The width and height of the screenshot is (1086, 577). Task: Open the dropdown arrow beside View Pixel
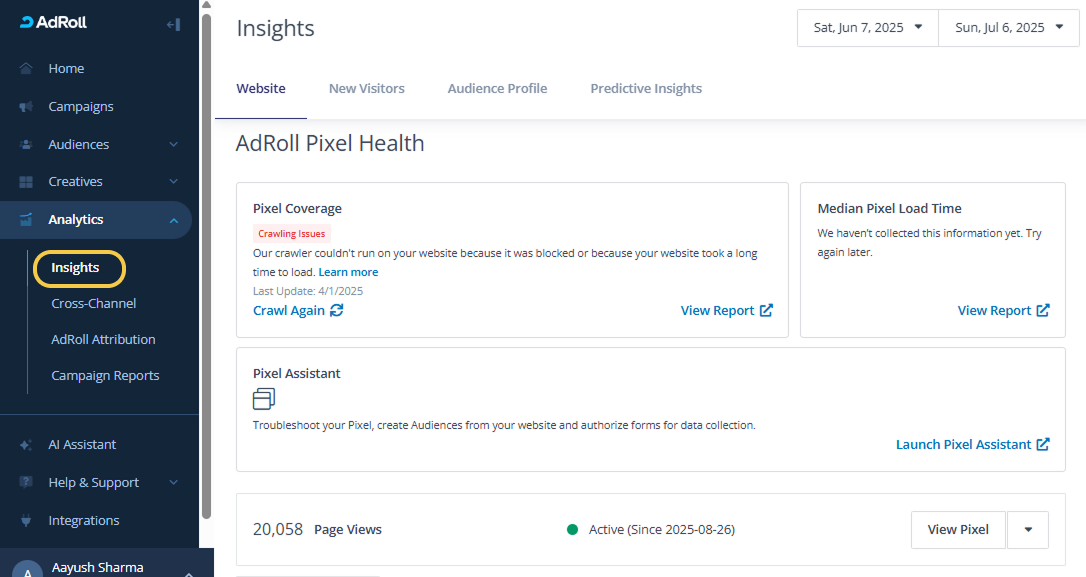[x=1028, y=530]
